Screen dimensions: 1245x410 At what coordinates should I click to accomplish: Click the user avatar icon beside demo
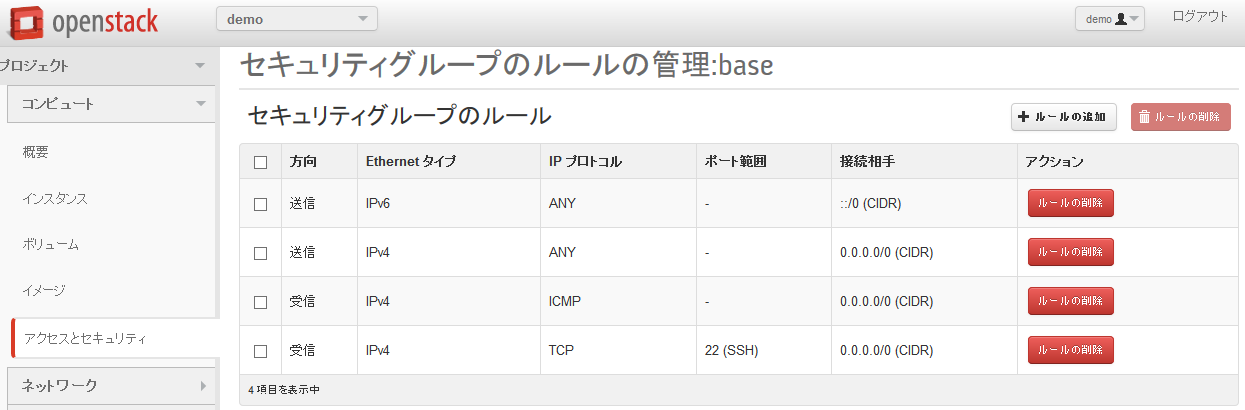click(1121, 19)
